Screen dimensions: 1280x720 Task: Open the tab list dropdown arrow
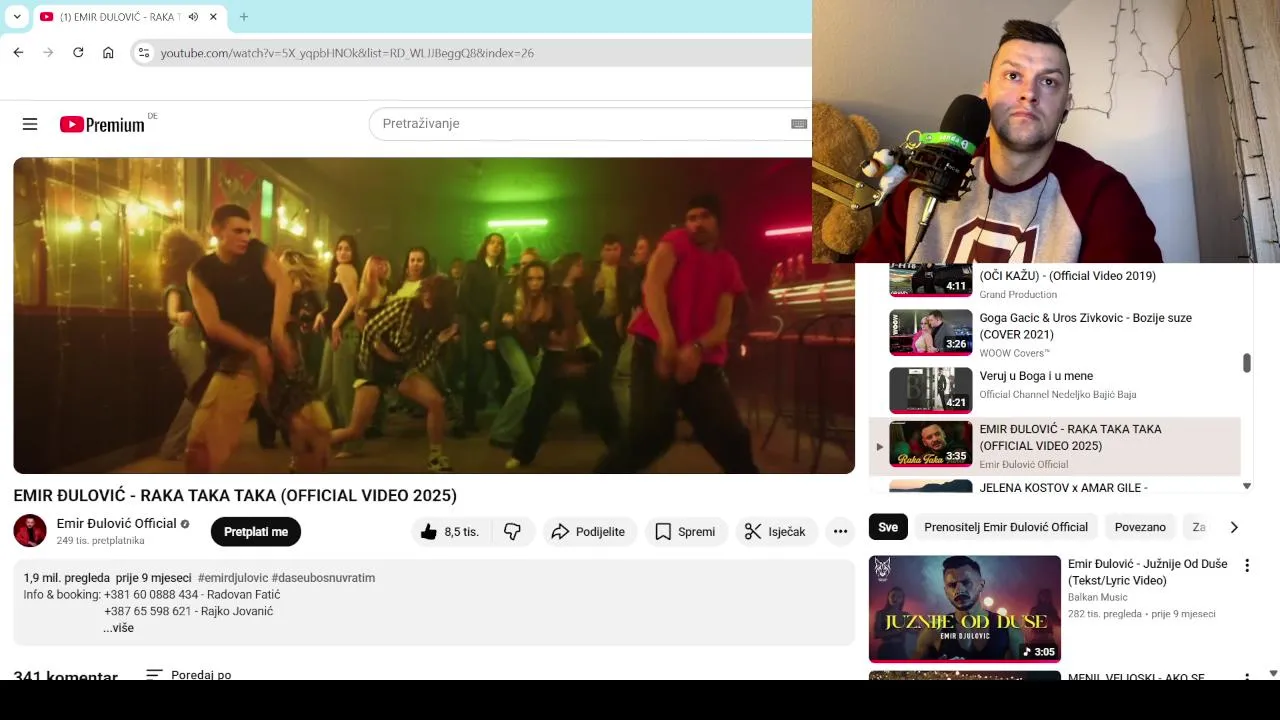17,17
